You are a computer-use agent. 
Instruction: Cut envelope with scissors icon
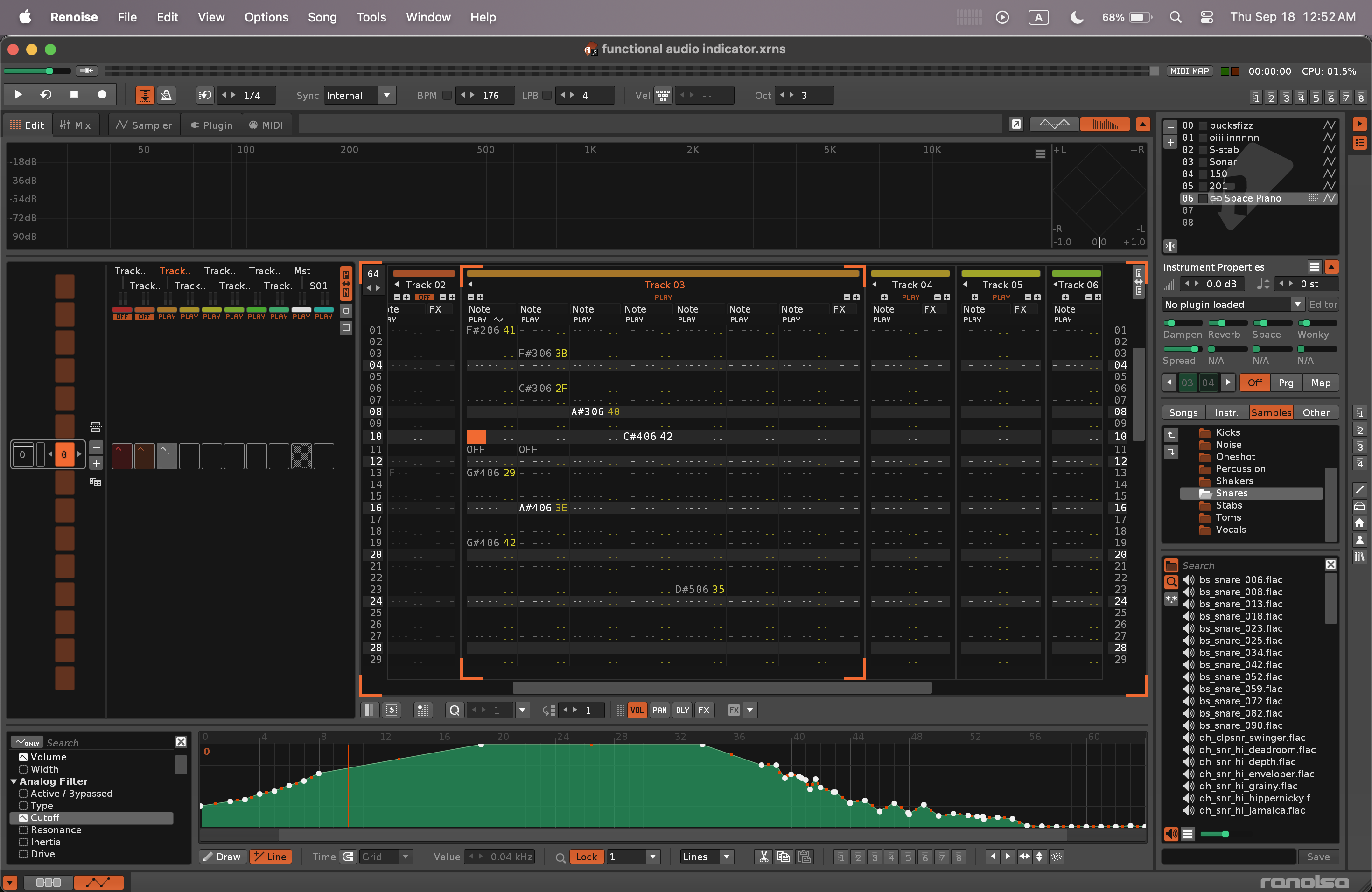[764, 857]
